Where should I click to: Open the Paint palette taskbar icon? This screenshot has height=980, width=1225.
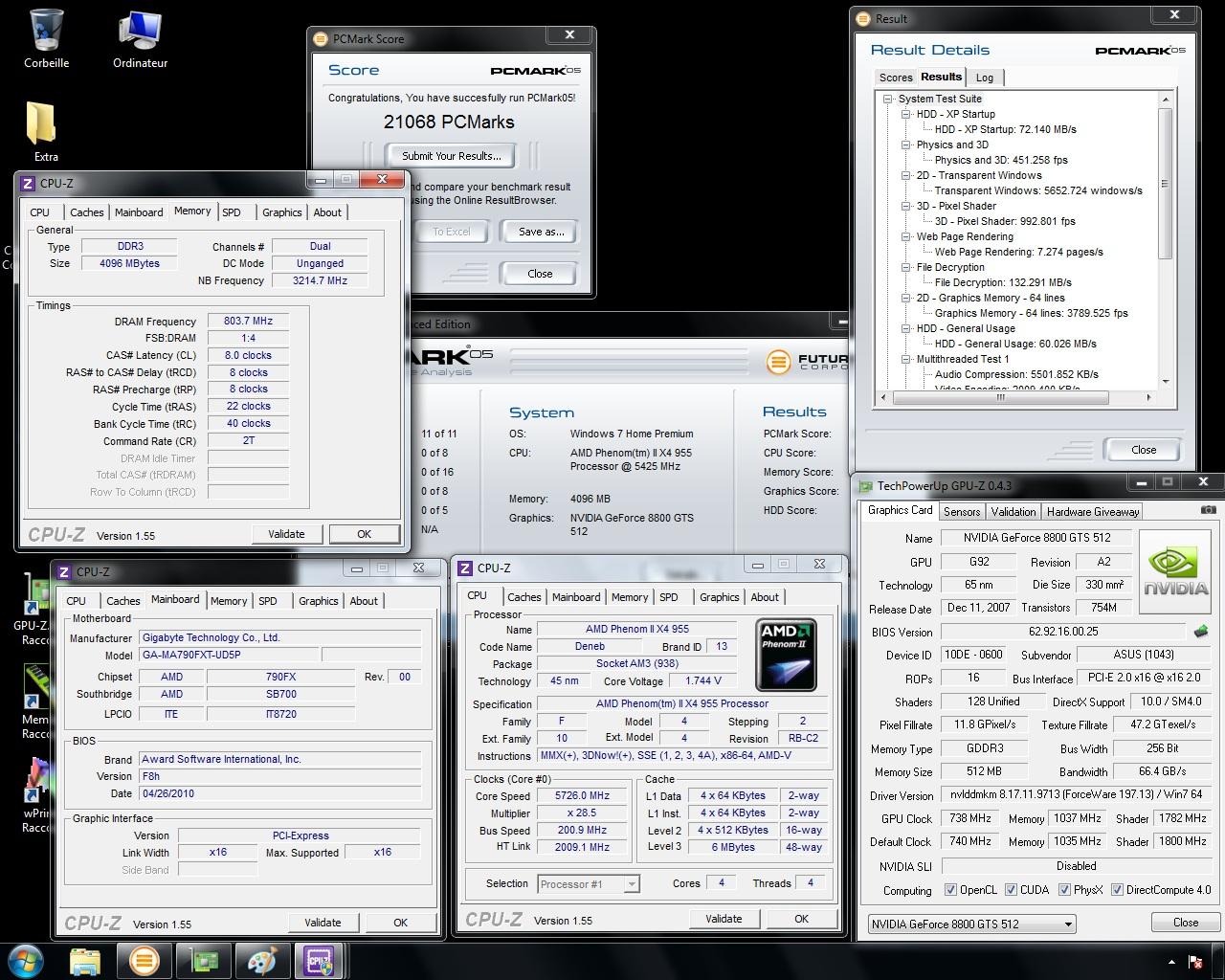[x=262, y=961]
